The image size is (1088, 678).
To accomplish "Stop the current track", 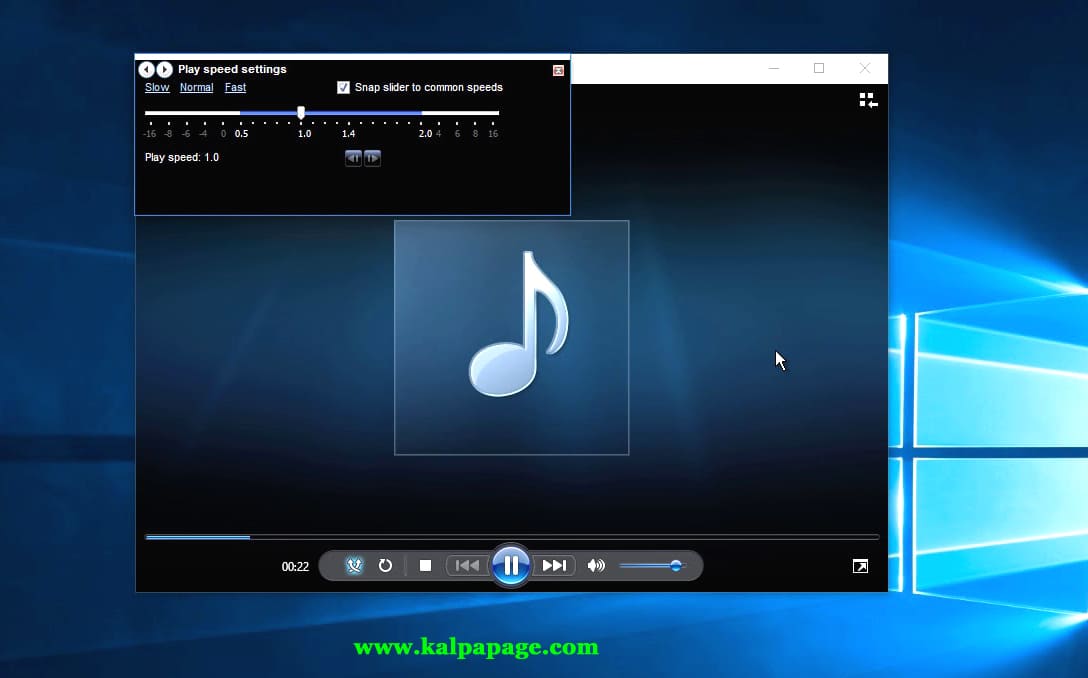I will pyautogui.click(x=425, y=566).
